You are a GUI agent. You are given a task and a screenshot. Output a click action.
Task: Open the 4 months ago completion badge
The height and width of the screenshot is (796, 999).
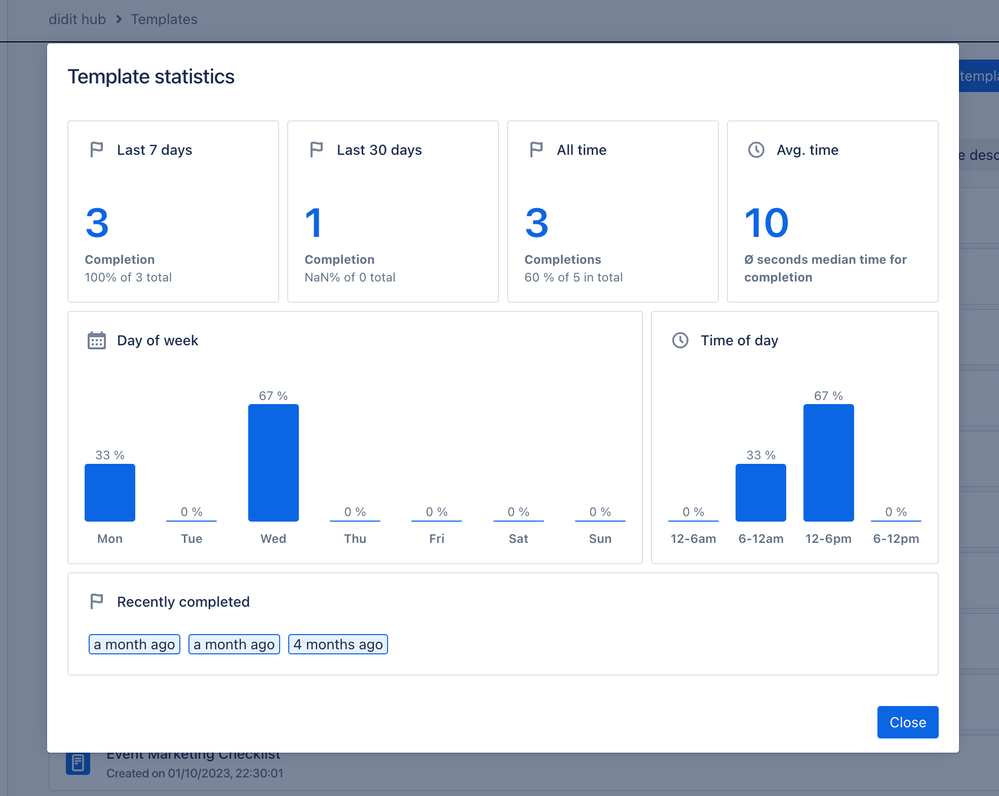point(337,644)
